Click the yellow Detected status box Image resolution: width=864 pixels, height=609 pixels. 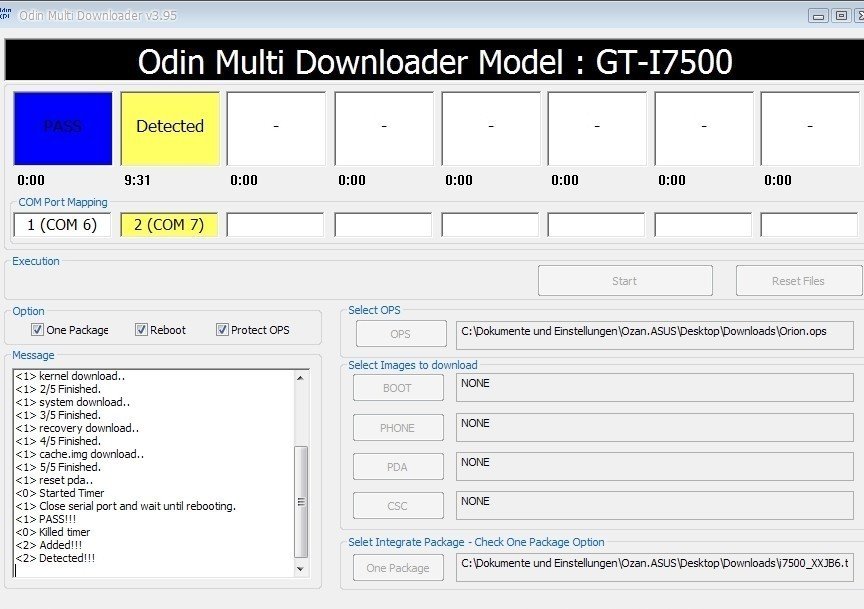click(x=170, y=128)
